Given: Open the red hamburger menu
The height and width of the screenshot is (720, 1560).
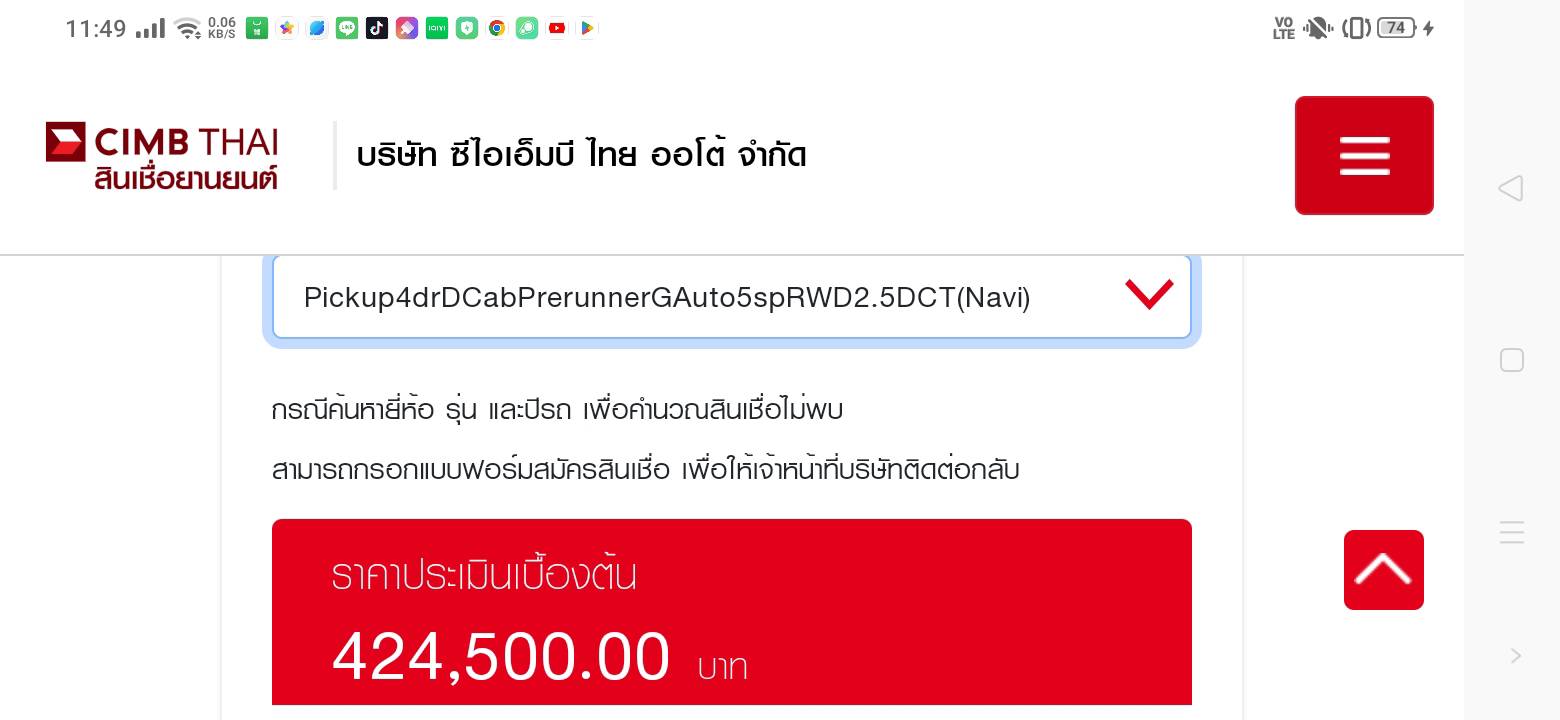Looking at the screenshot, I should click(x=1363, y=155).
